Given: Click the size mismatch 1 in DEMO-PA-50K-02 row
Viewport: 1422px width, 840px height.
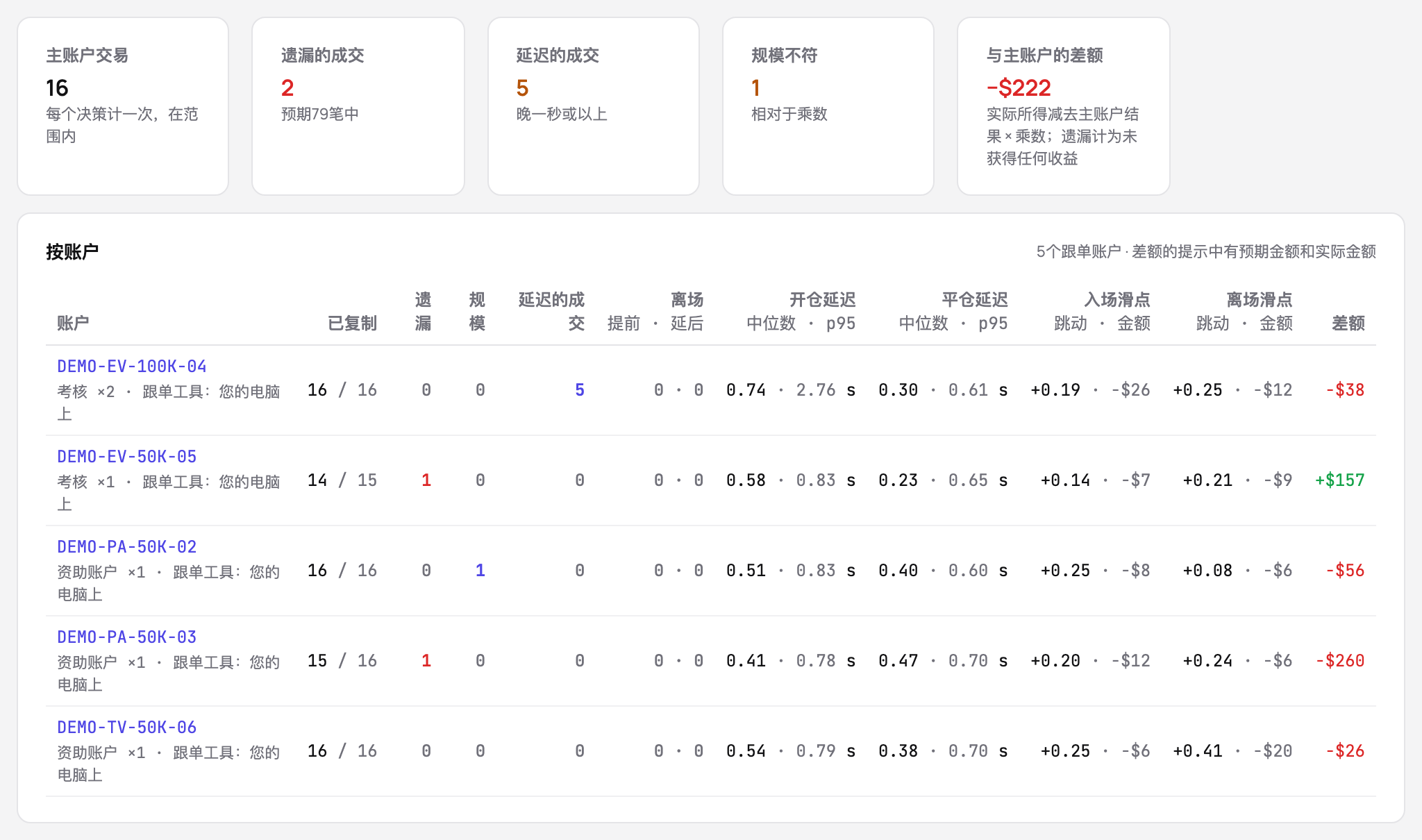Looking at the screenshot, I should point(480,571).
